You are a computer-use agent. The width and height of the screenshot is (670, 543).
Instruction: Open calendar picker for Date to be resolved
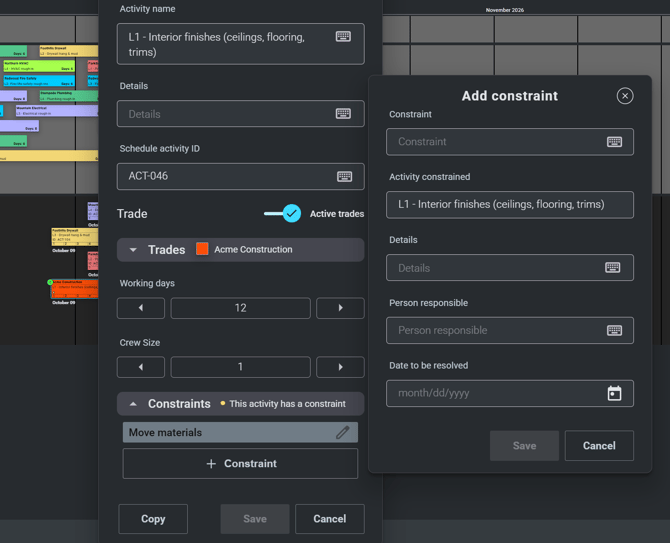[614, 393]
